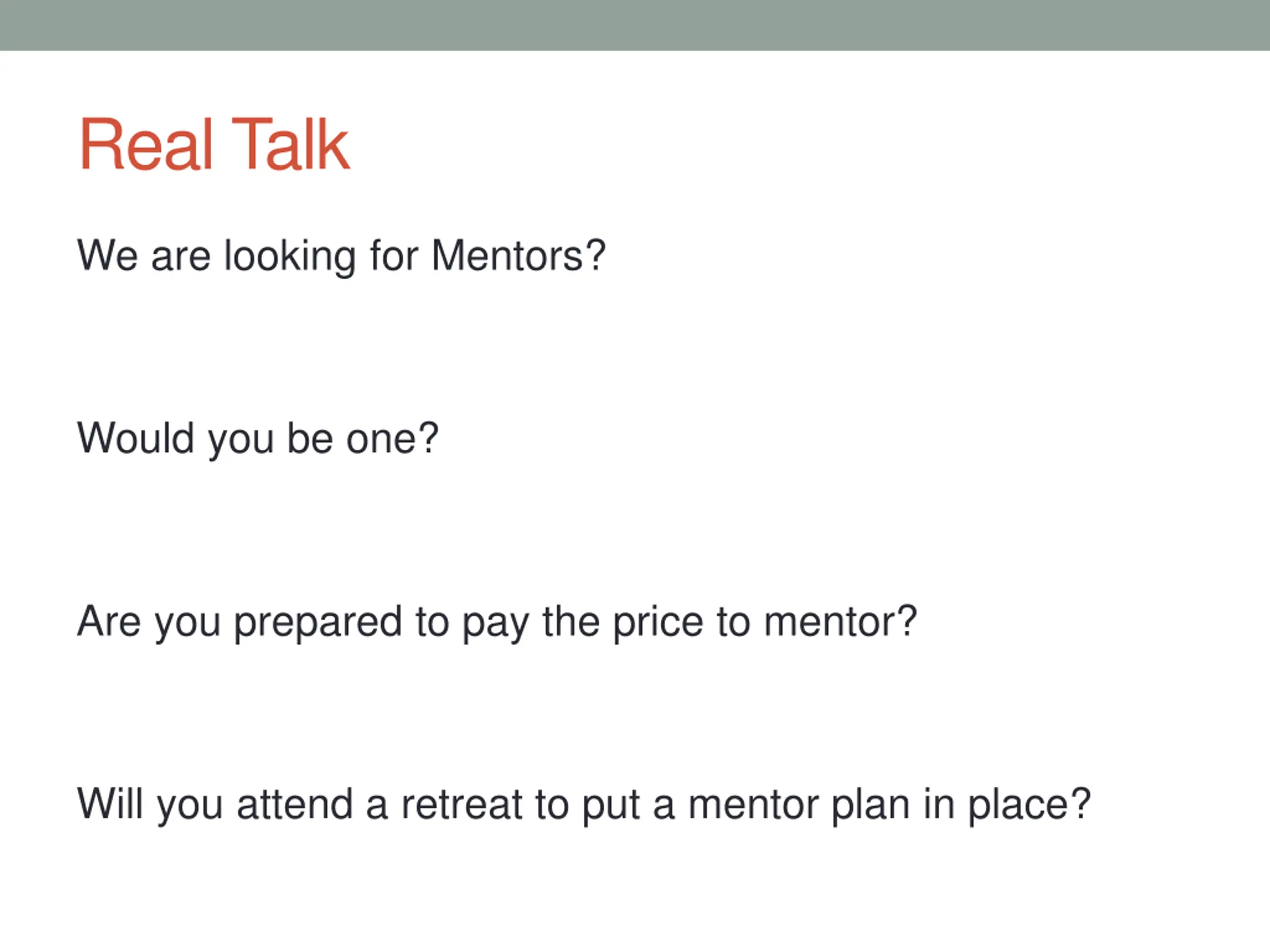Click the word 'retreat' in last question

(x=461, y=805)
